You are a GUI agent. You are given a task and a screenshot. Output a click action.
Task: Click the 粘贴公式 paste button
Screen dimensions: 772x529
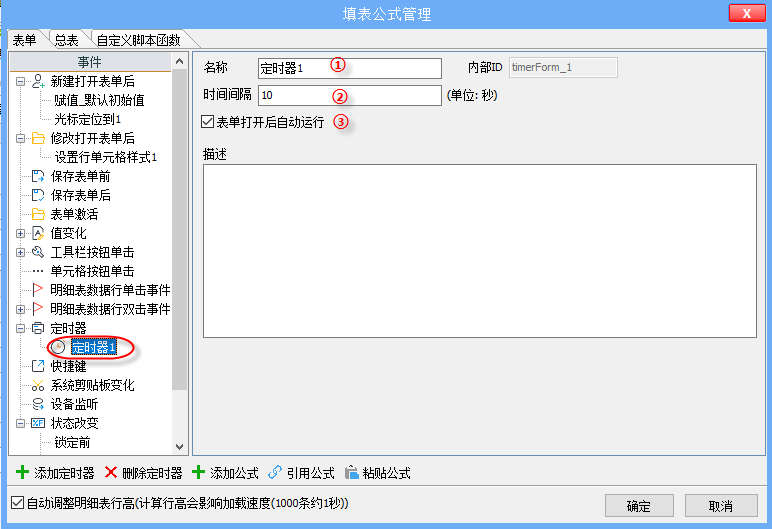click(378, 473)
